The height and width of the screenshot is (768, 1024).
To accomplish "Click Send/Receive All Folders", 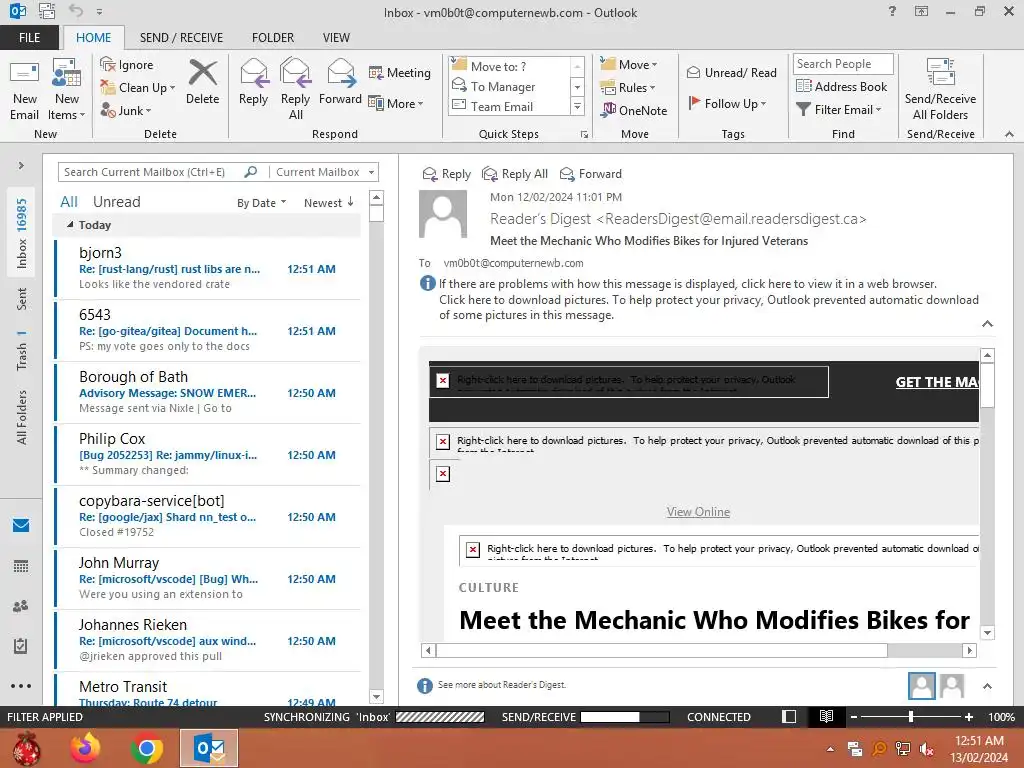I will (940, 90).
